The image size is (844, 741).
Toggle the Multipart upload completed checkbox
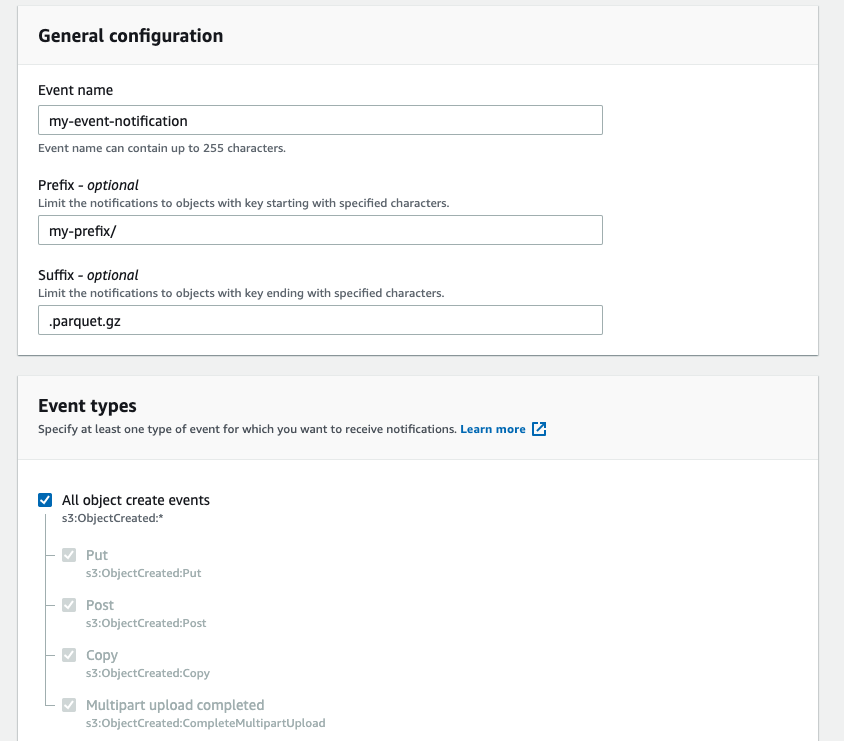pyautogui.click(x=69, y=705)
